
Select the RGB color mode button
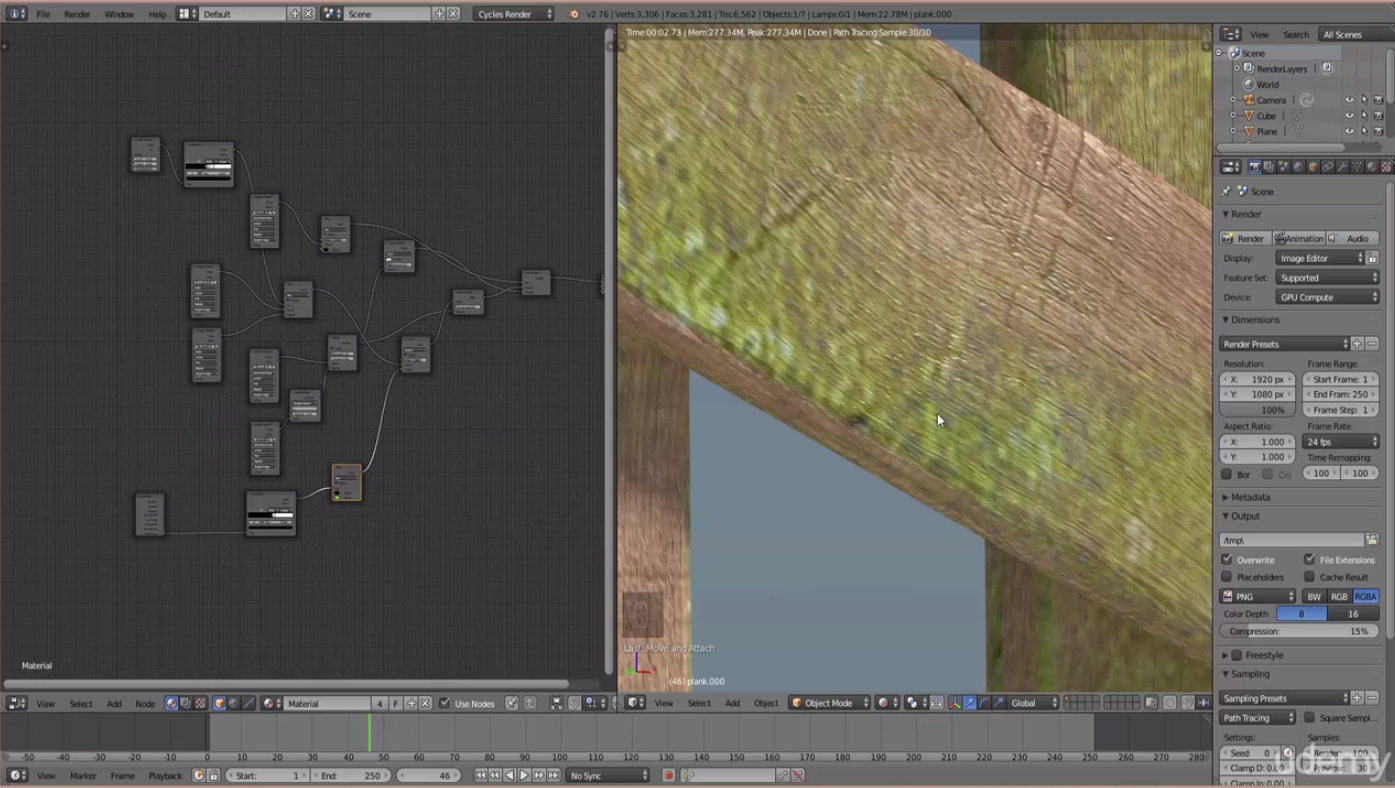[1339, 597]
